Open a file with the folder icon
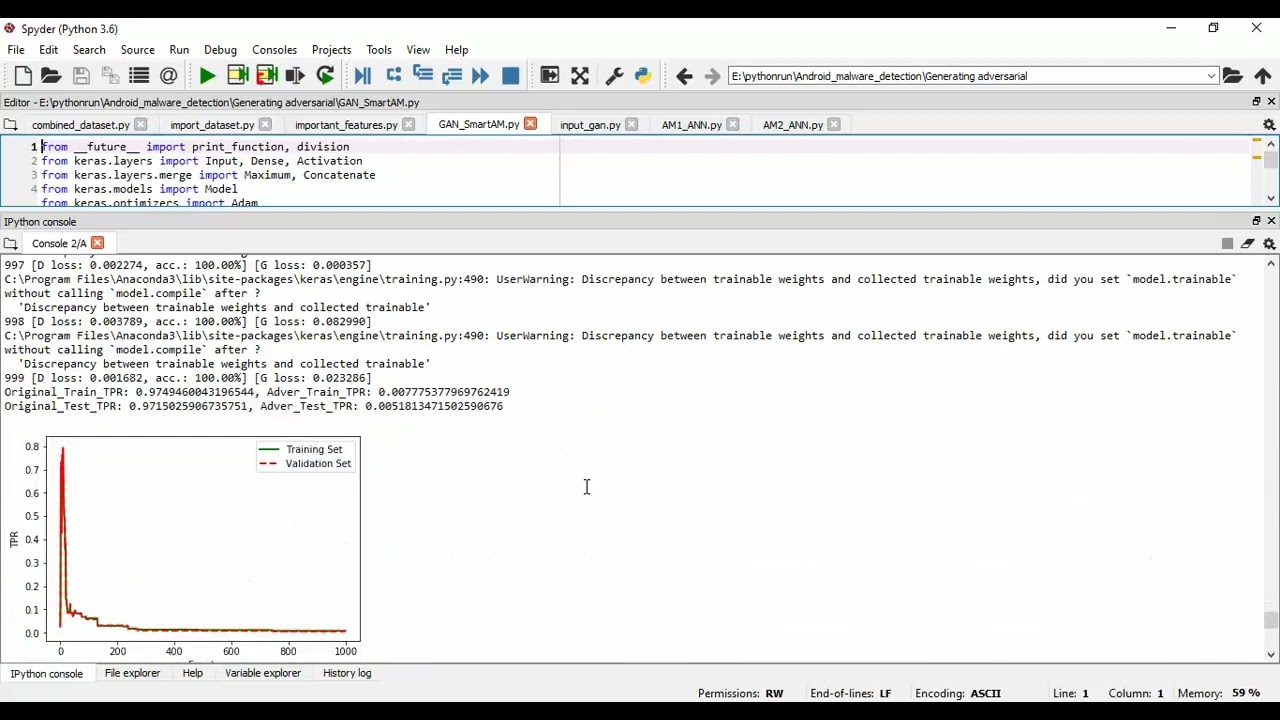Image resolution: width=1280 pixels, height=720 pixels. click(x=51, y=76)
